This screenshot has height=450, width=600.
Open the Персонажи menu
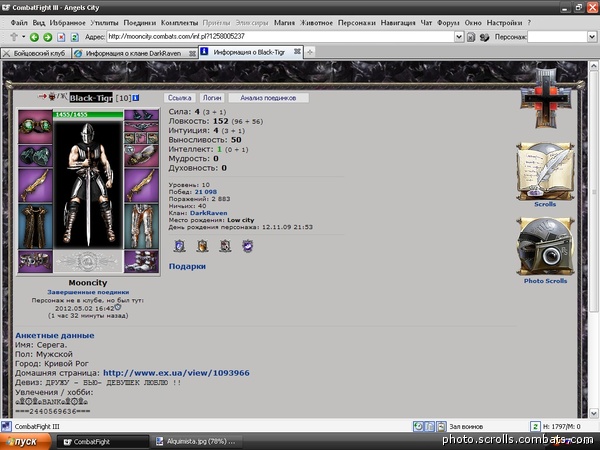tap(357, 23)
